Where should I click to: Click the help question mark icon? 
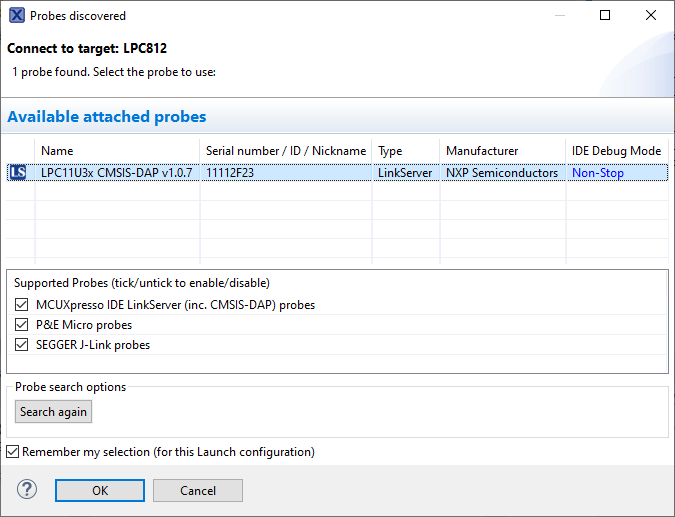click(27, 490)
